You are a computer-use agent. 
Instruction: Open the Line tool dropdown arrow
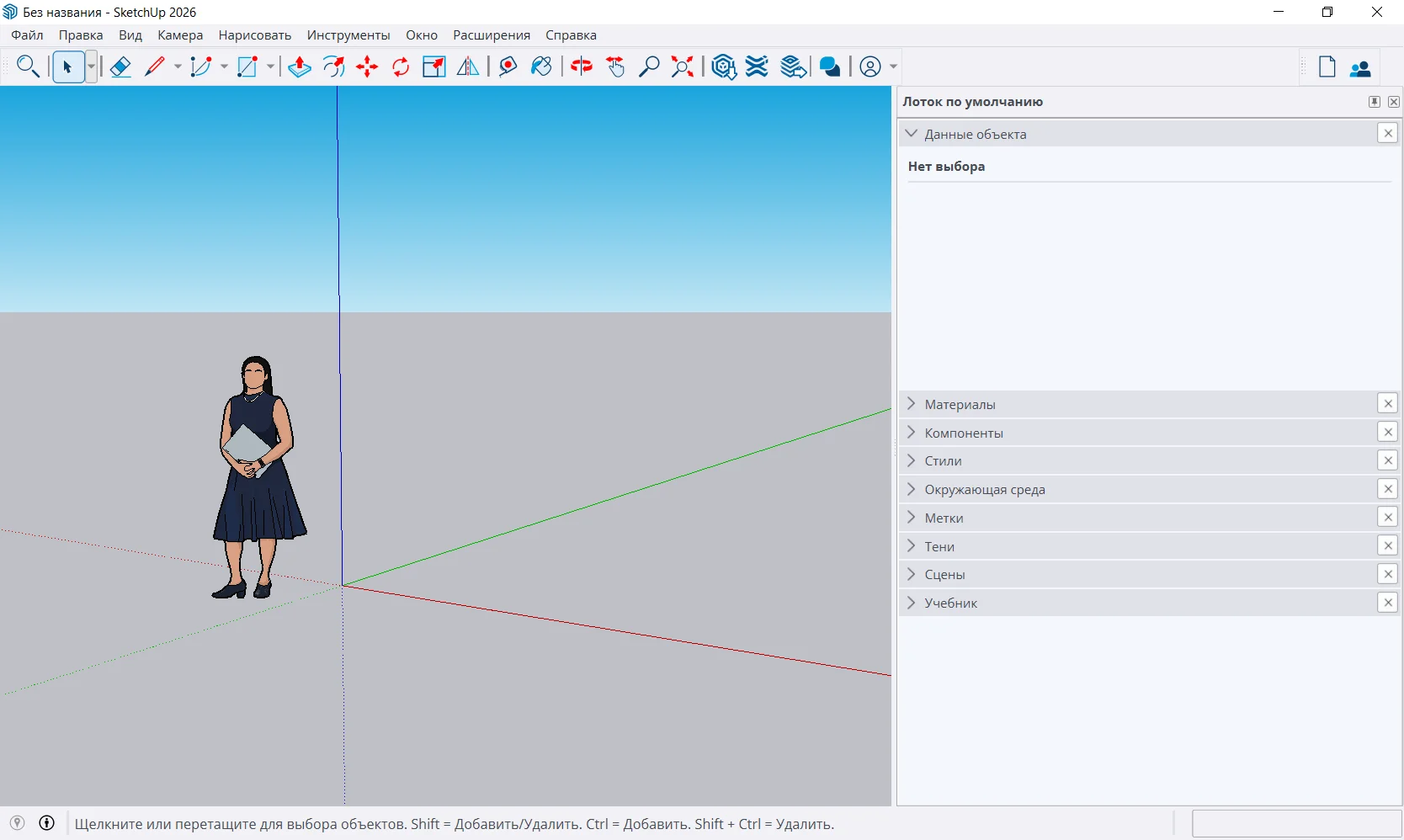click(178, 66)
